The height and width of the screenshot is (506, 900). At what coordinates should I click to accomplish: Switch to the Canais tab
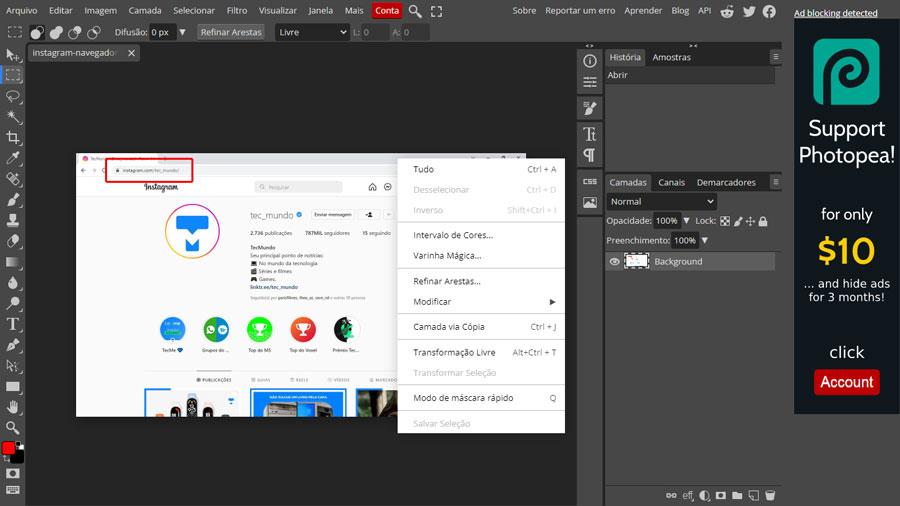(x=672, y=182)
